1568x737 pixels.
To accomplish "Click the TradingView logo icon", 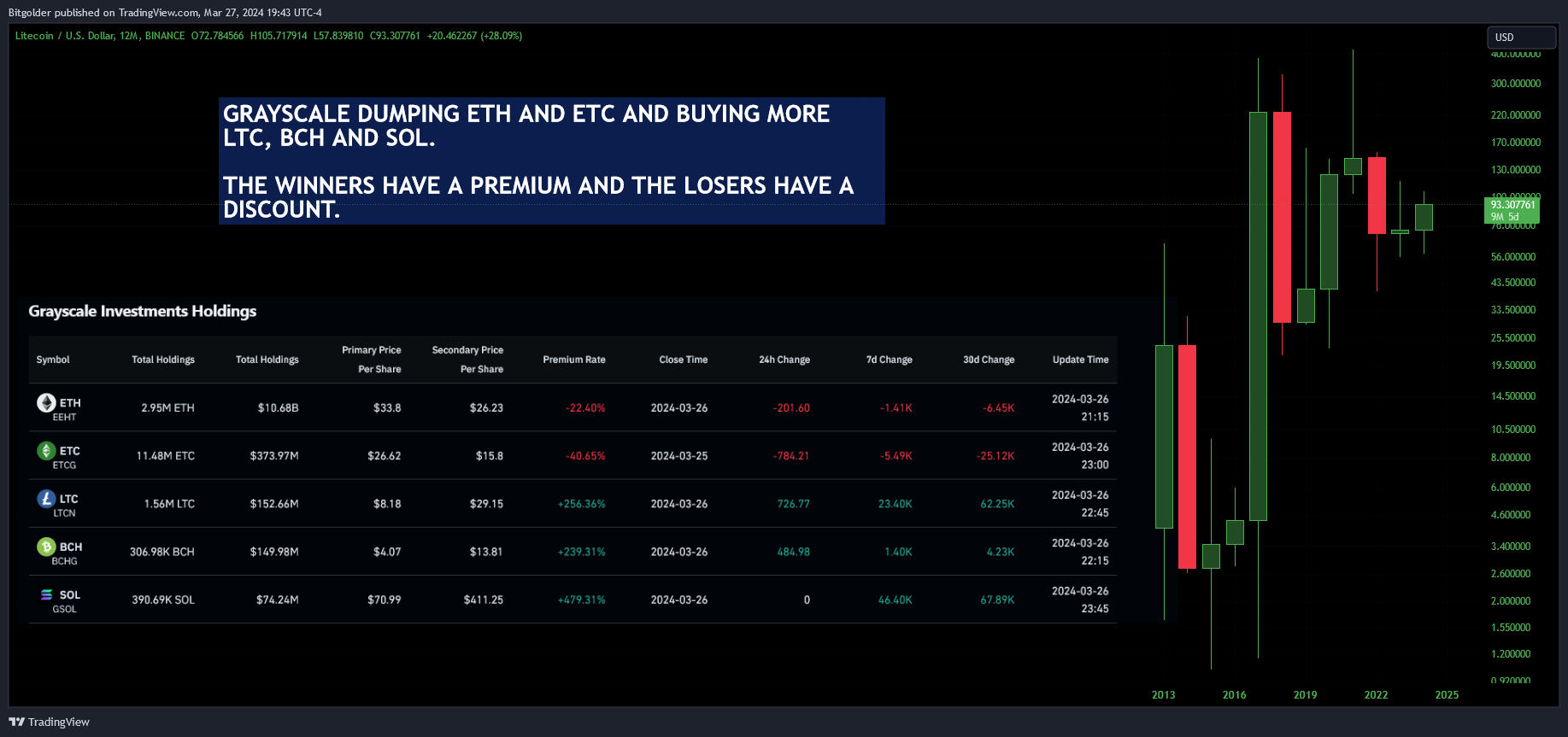I will [17, 722].
